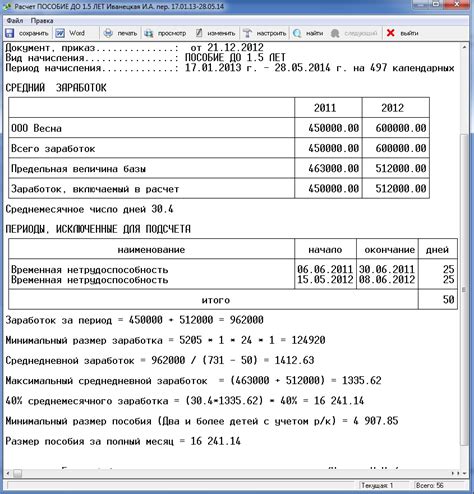
Task: Click the Среднедневной заработок 1412.63 line
Action: [x=160, y=361]
